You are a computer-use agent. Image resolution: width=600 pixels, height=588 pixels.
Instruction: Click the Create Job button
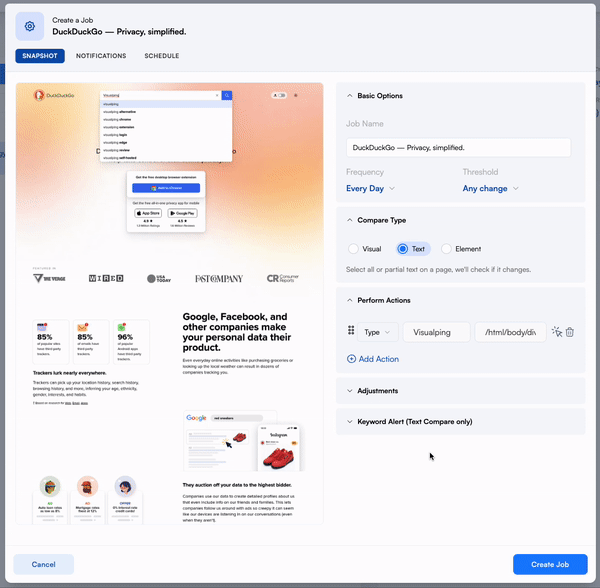[x=550, y=564]
